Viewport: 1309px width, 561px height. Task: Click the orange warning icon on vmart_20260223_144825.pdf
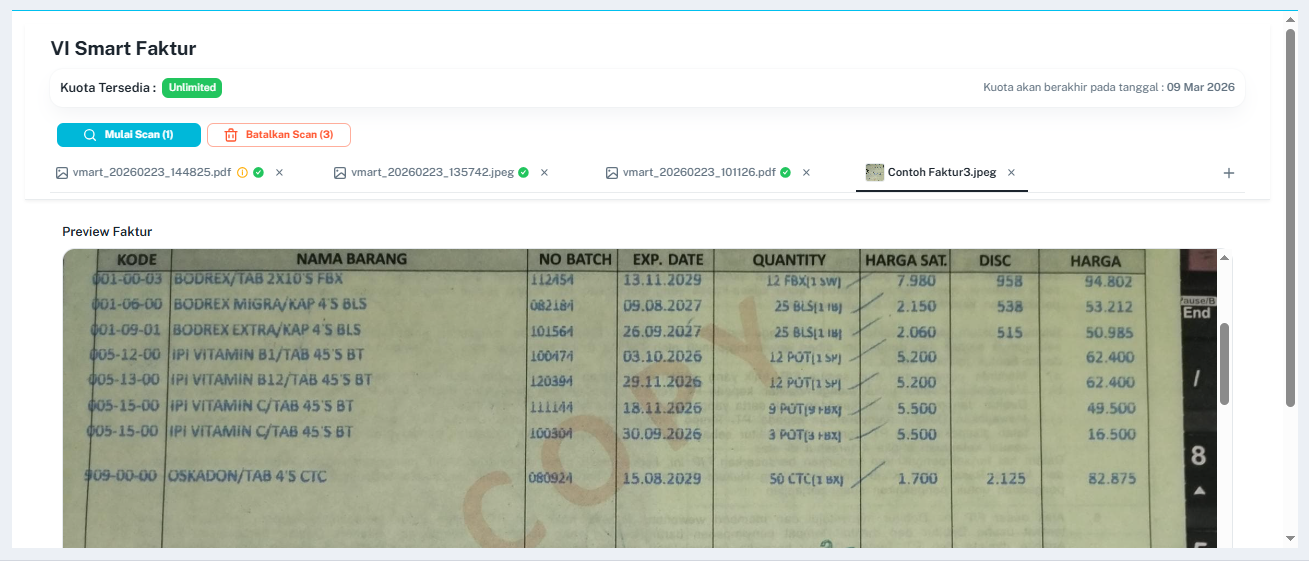coord(242,173)
